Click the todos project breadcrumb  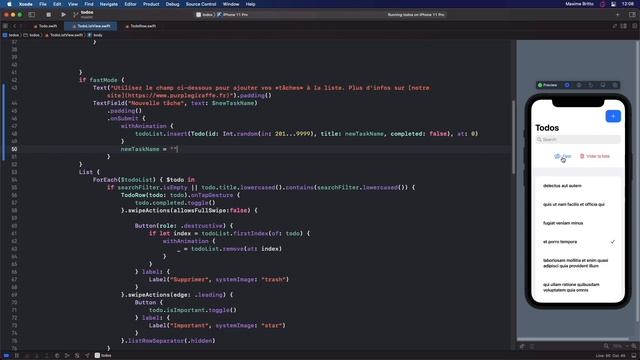(x=11, y=35)
